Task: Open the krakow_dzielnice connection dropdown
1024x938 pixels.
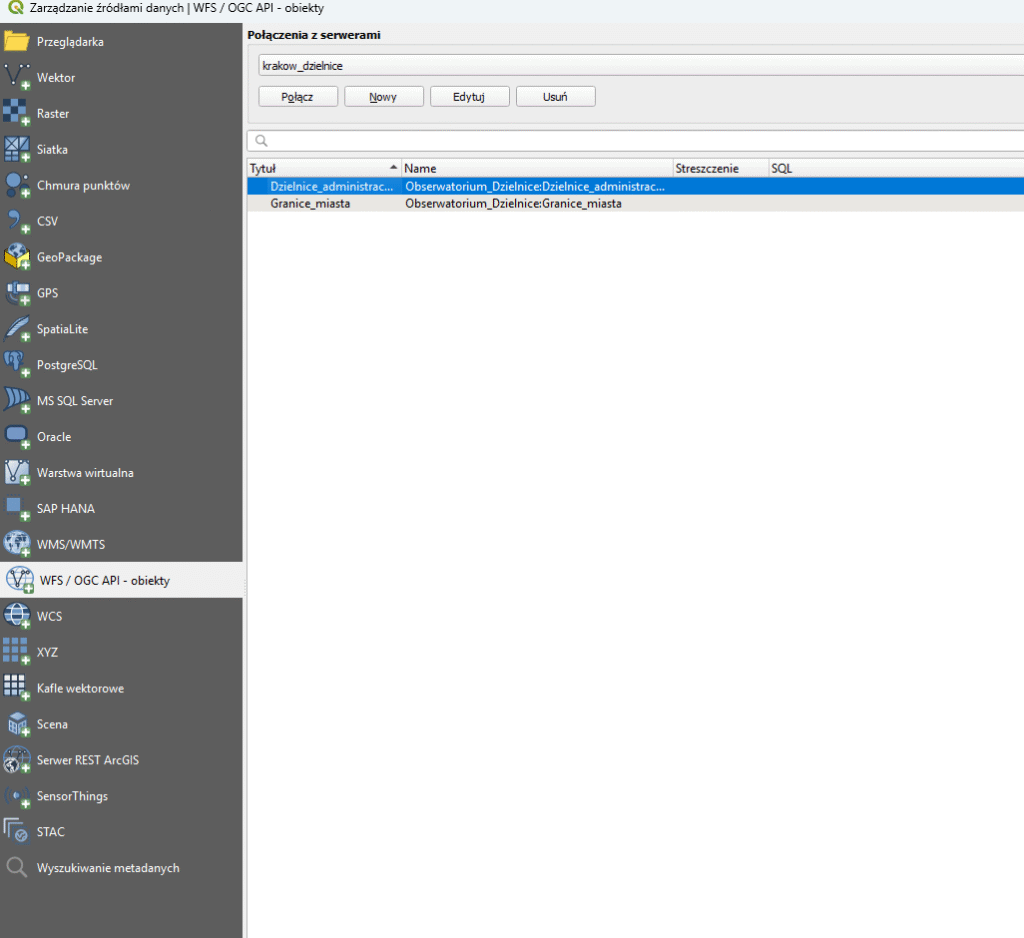Action: point(640,65)
